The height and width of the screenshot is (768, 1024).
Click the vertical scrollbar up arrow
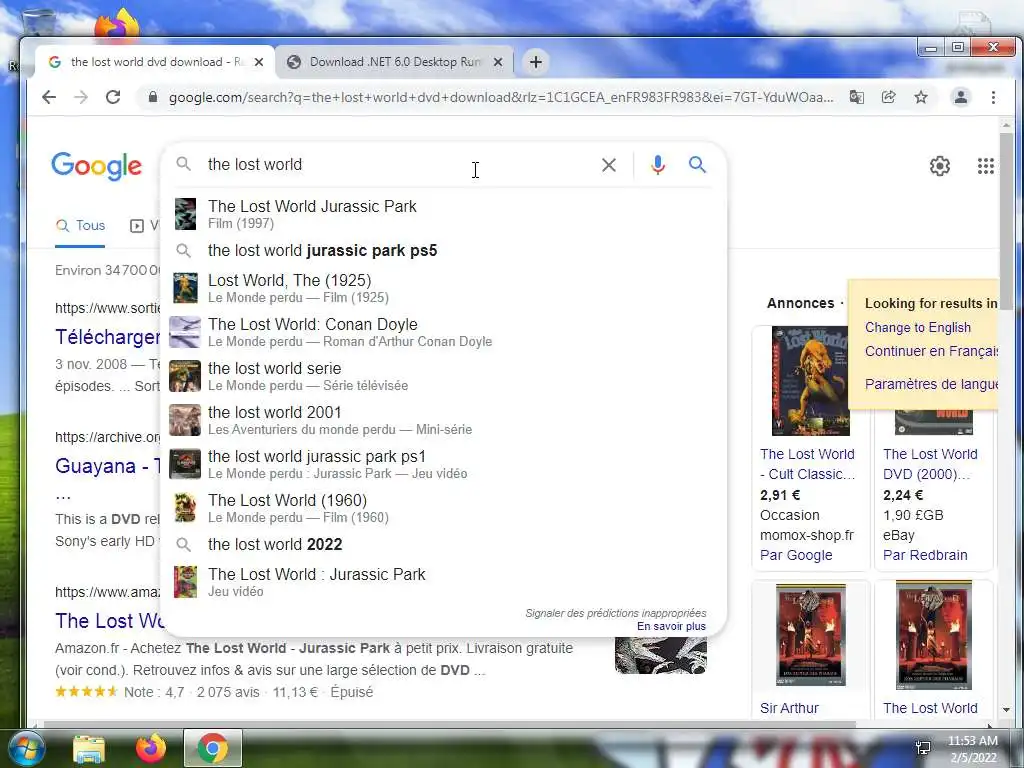pyautogui.click(x=1006, y=125)
